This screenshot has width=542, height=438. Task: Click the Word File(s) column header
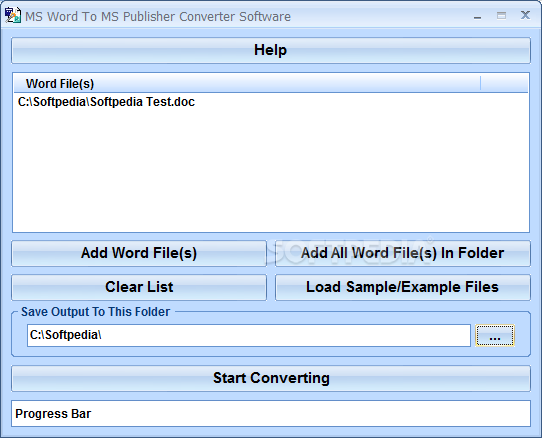(247, 84)
